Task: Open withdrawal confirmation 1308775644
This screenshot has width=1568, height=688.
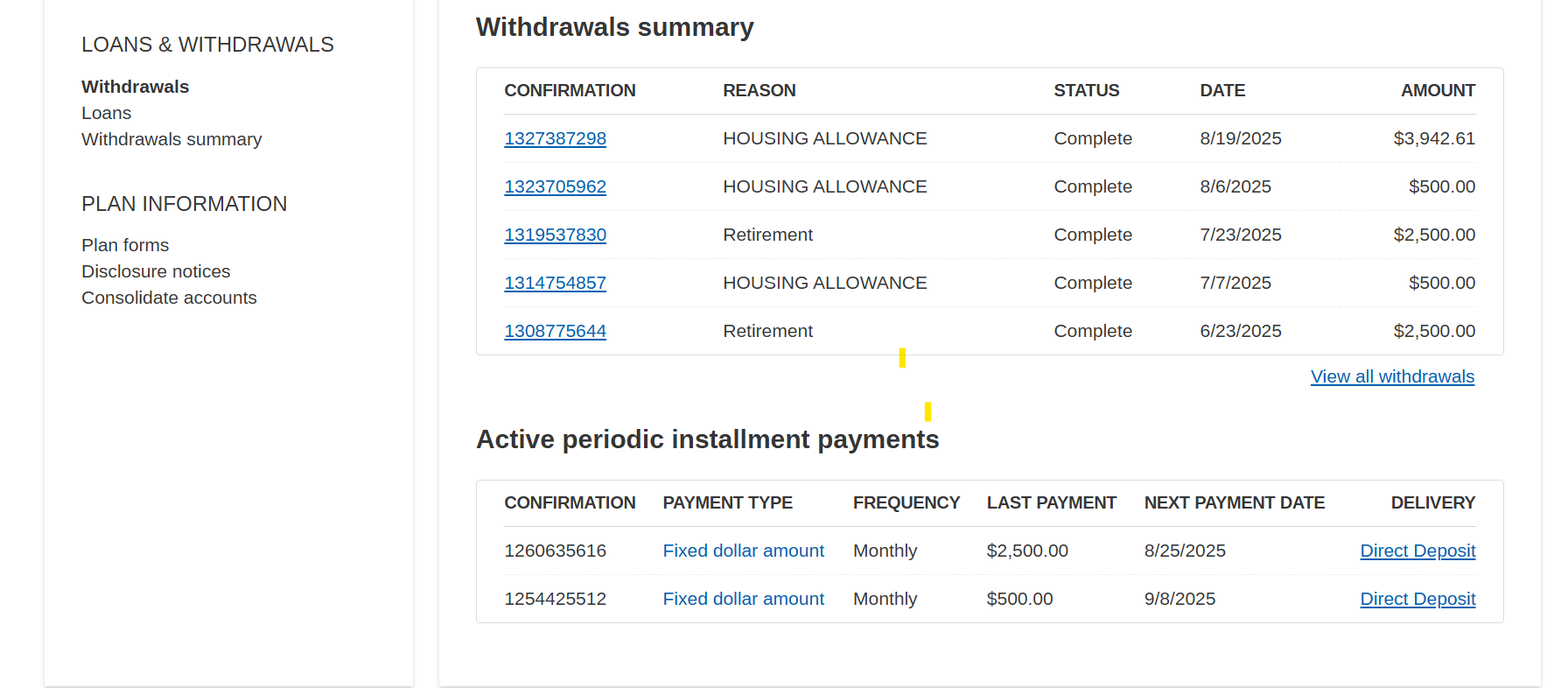Action: 555,331
